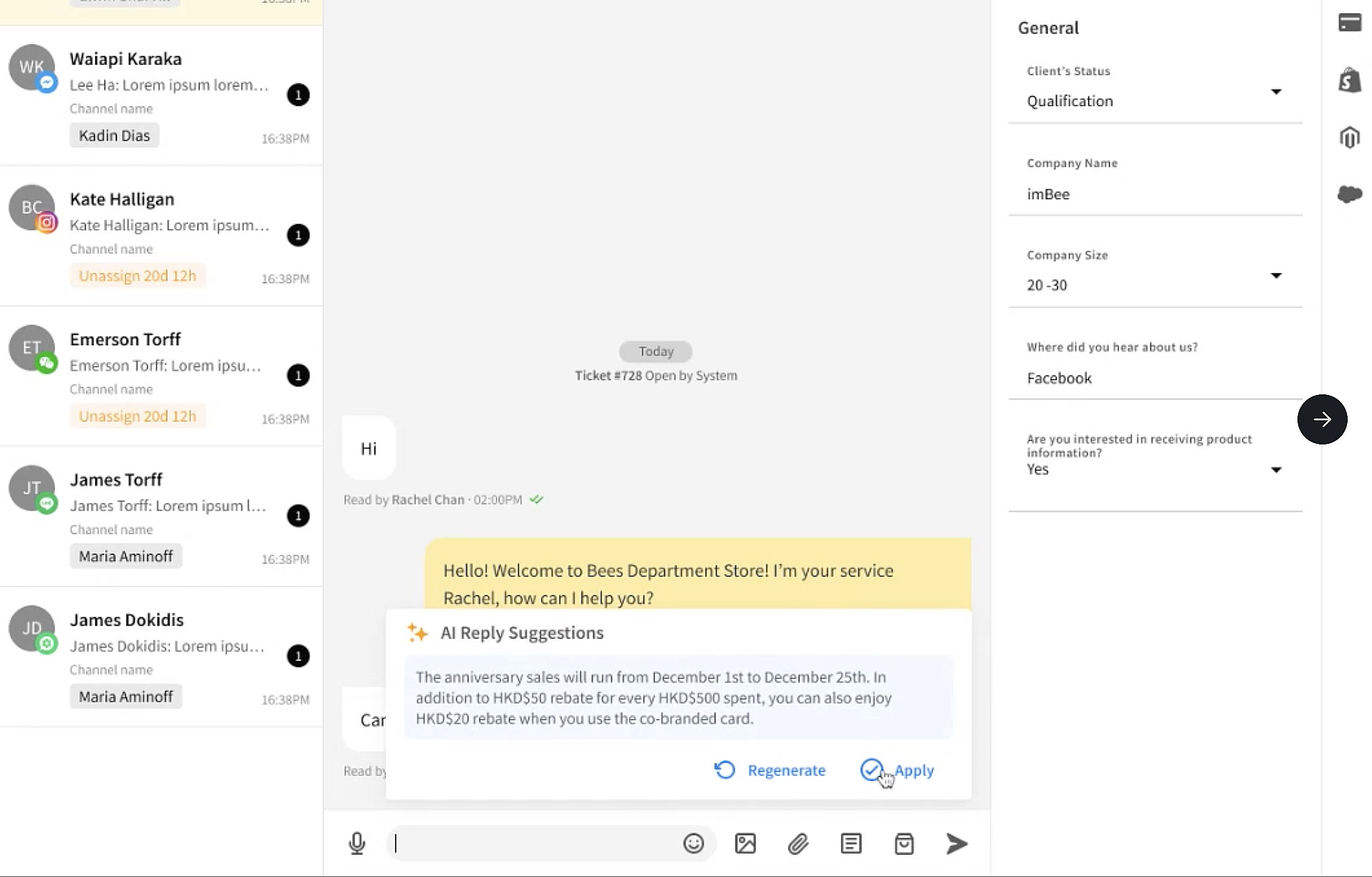Image resolution: width=1372 pixels, height=877 pixels.
Task: Click Maria Aminoff tag under James Dokidis
Action: click(126, 696)
